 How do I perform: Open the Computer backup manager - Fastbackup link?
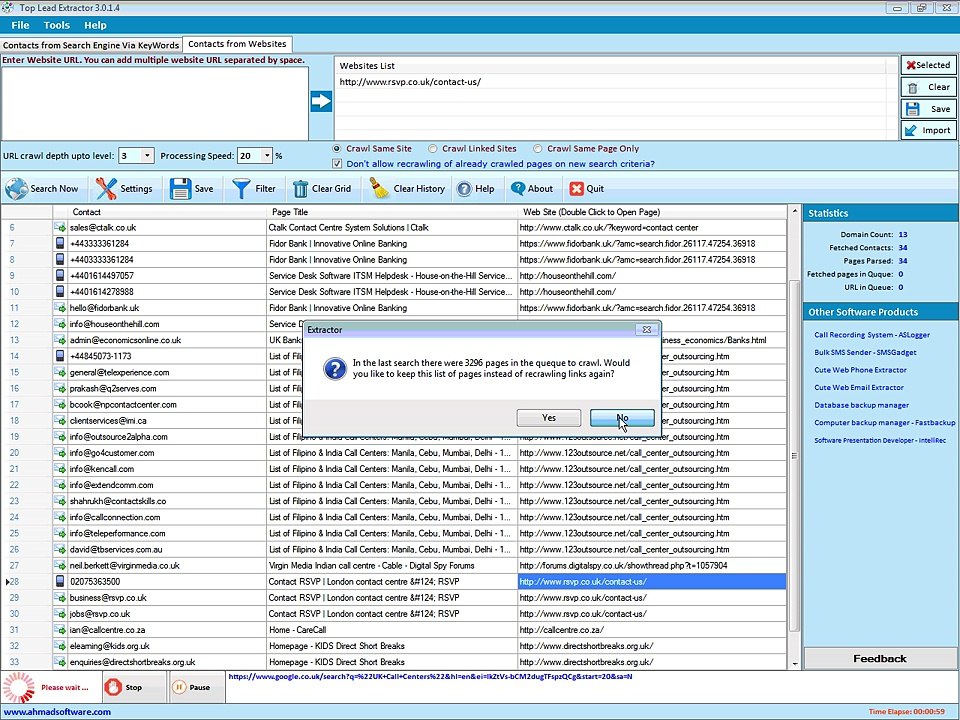click(x=885, y=422)
